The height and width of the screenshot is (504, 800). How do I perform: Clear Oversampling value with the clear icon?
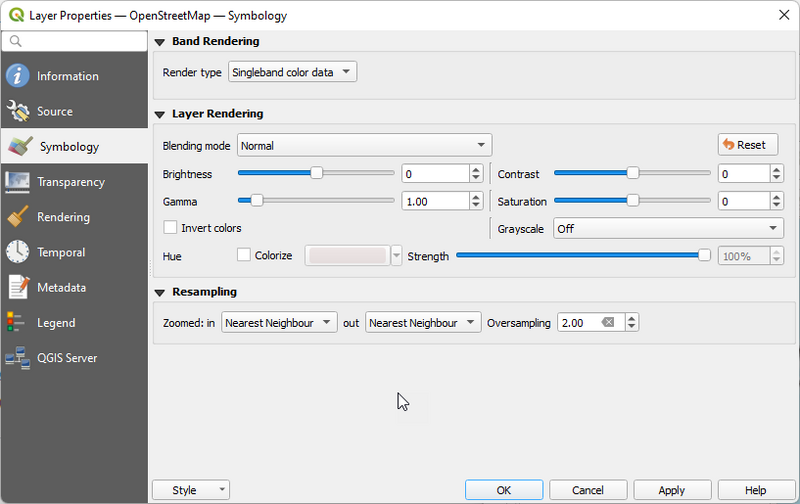(607, 322)
